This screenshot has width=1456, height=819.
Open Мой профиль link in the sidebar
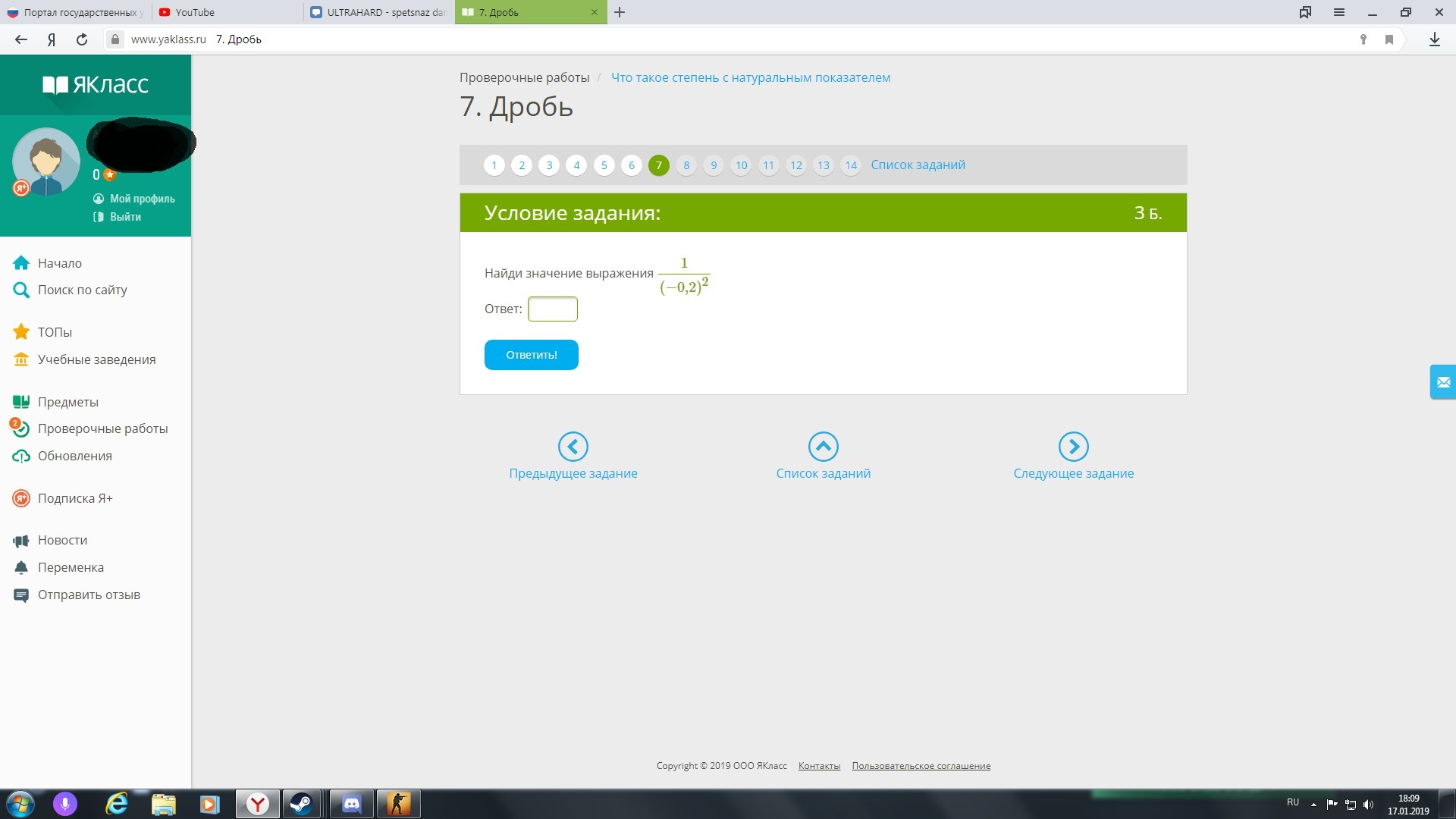click(142, 199)
